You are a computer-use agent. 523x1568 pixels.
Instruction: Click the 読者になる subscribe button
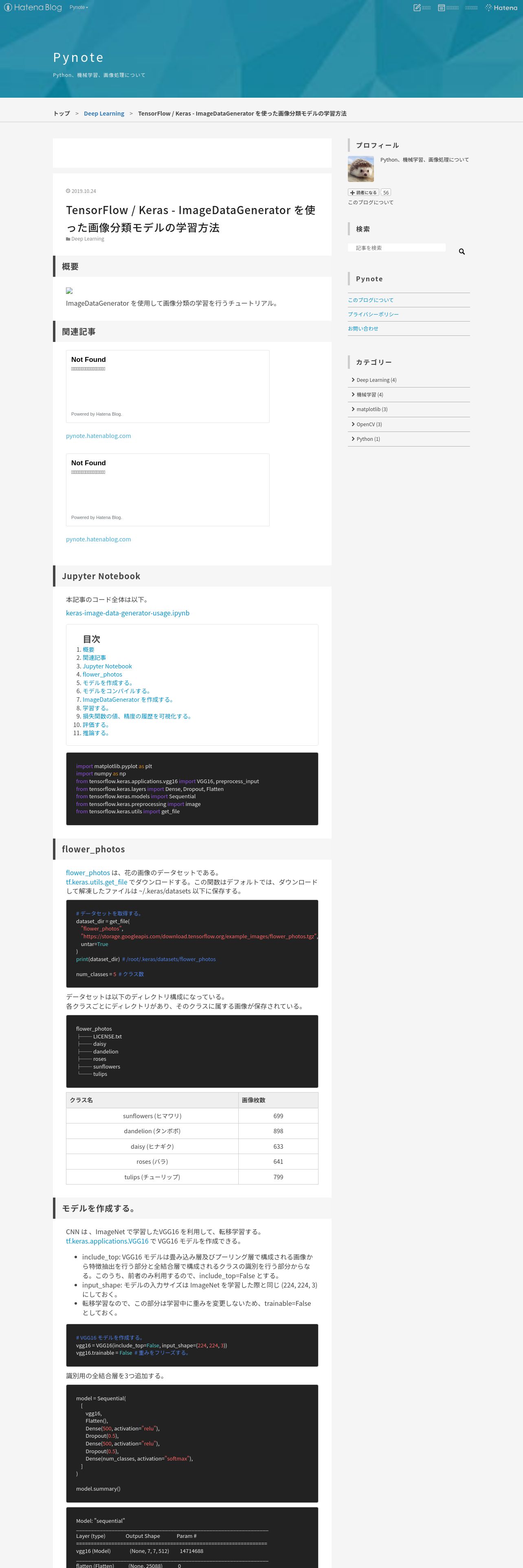pyautogui.click(x=363, y=193)
